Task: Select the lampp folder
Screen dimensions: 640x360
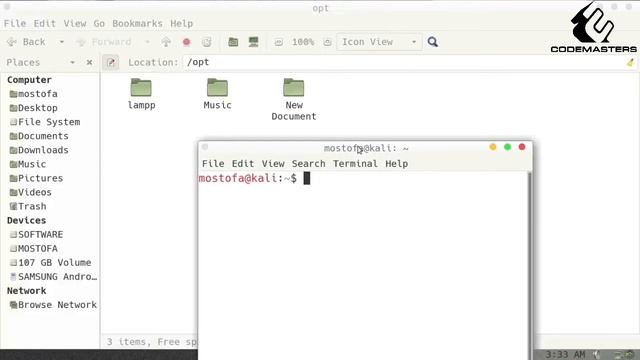Action: pyautogui.click(x=141, y=94)
